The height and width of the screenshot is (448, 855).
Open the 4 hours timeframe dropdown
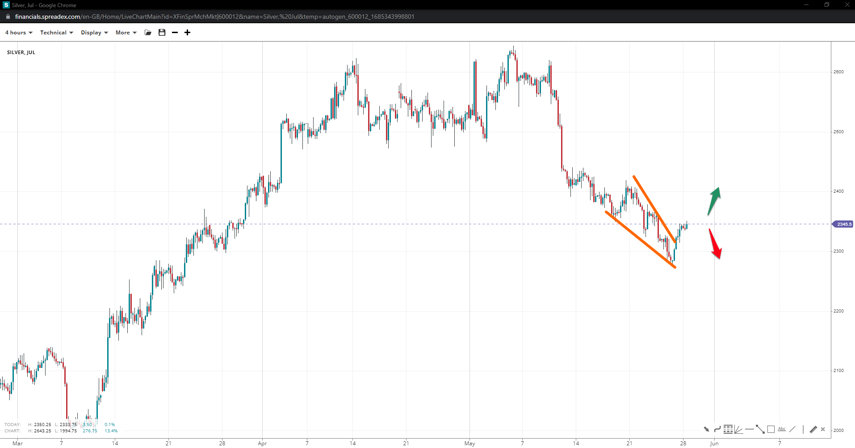point(18,33)
